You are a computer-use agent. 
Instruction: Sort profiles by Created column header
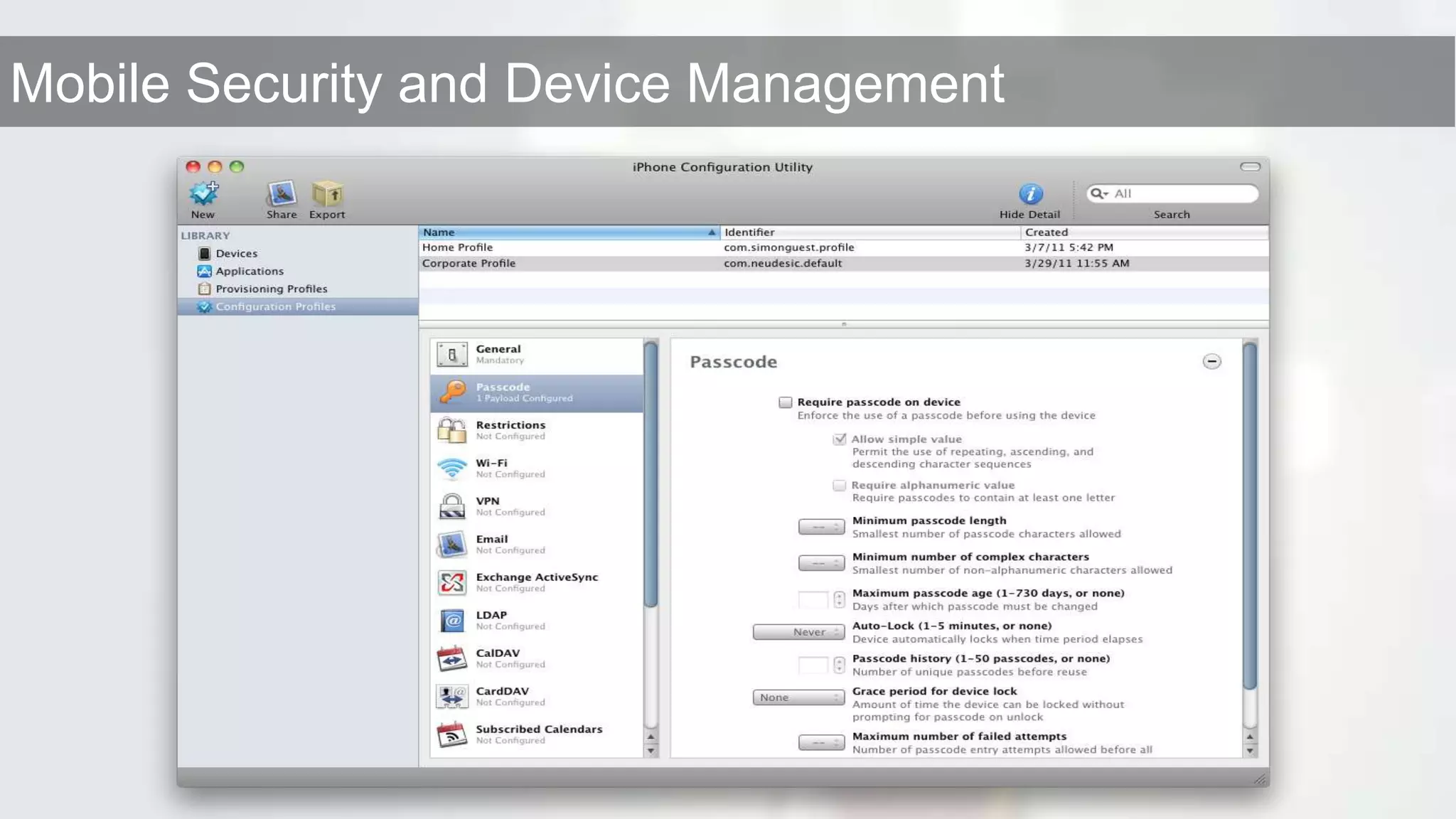tap(1145, 232)
